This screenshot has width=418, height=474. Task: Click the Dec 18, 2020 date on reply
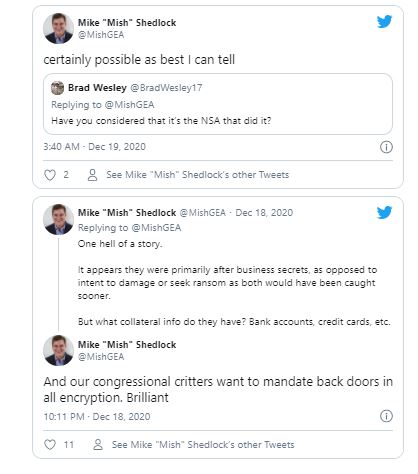pyautogui.click(x=264, y=213)
